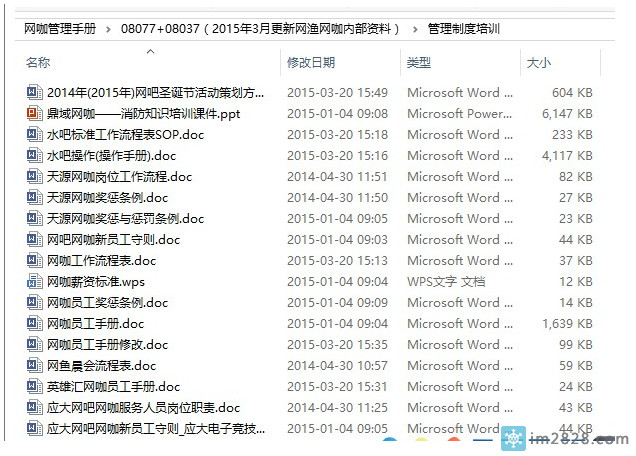Expand the chevron after 网咖管理手册 breadcrumb

[109, 29]
